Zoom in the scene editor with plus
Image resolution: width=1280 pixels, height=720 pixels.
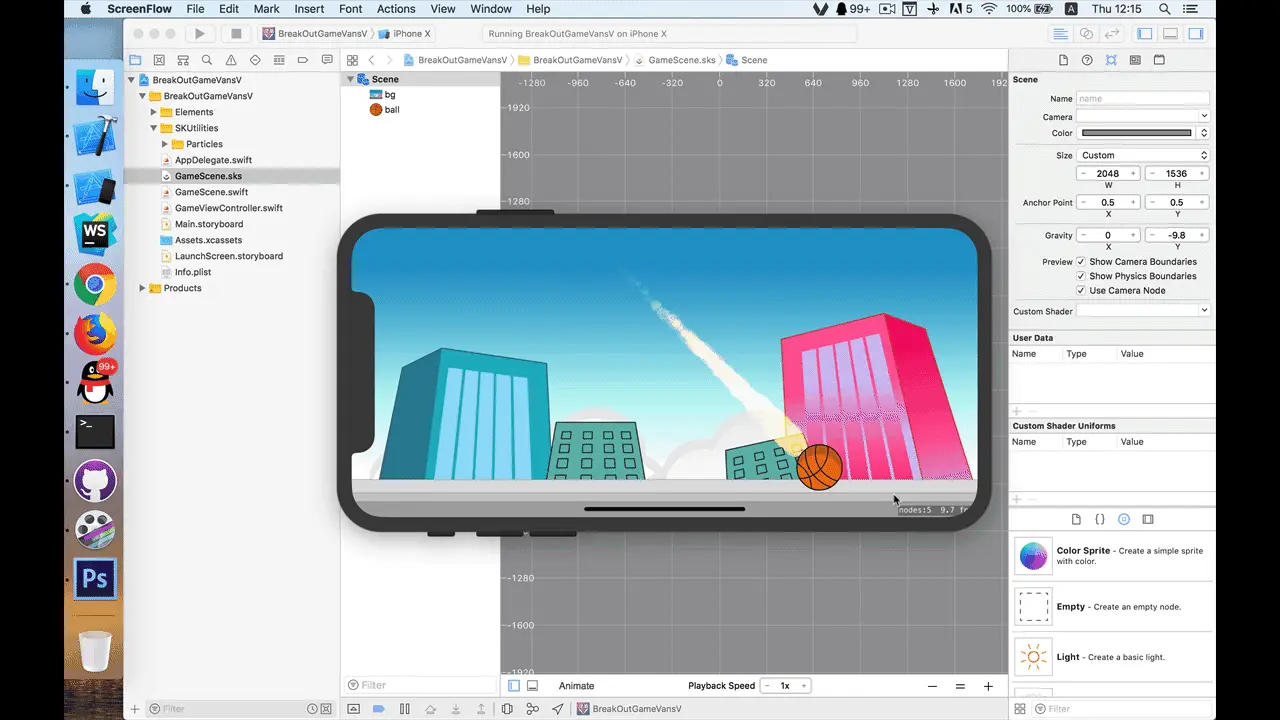tap(988, 686)
